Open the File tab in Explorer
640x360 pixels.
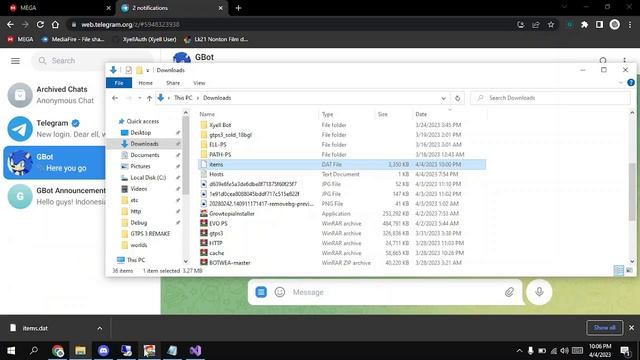(x=119, y=83)
